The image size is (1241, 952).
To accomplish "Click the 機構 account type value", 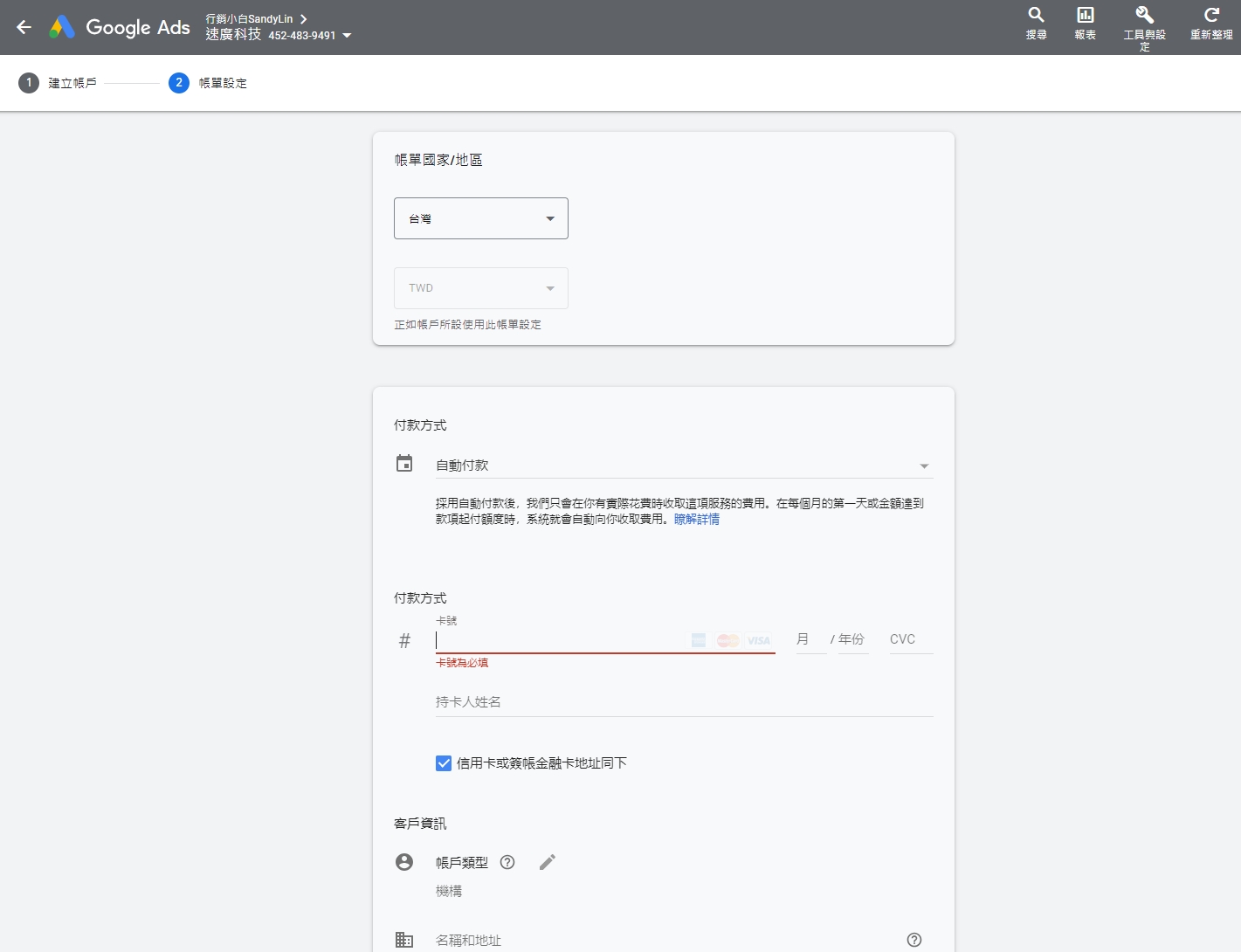I will click(449, 891).
